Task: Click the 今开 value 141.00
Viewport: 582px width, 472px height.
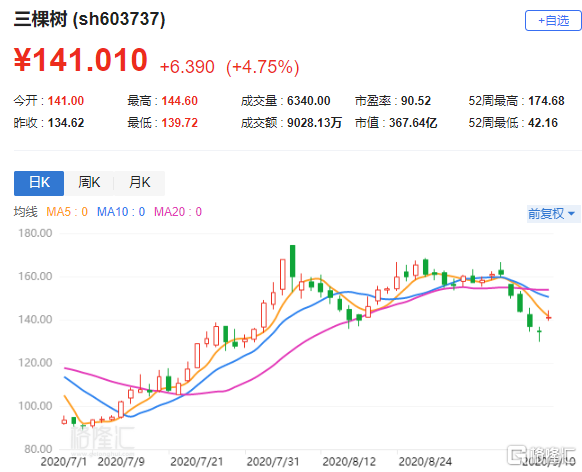Action: coord(66,101)
